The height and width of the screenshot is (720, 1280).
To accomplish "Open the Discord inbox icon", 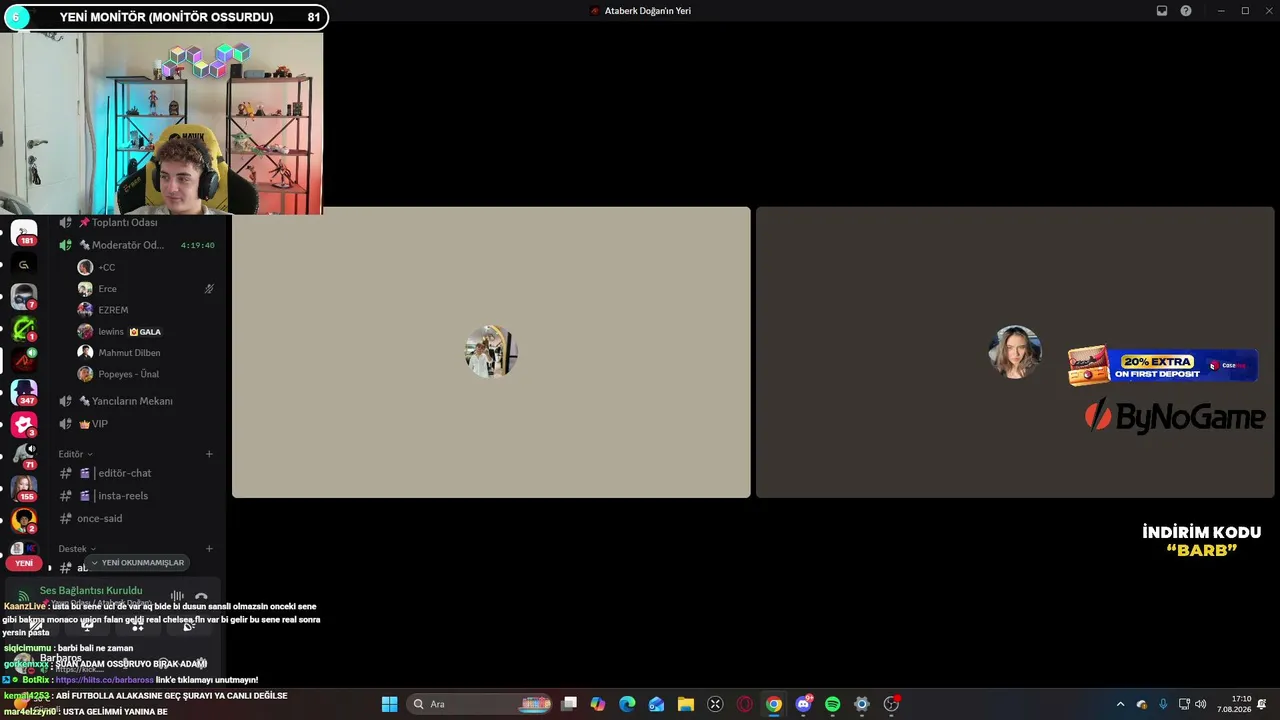I will [1162, 11].
